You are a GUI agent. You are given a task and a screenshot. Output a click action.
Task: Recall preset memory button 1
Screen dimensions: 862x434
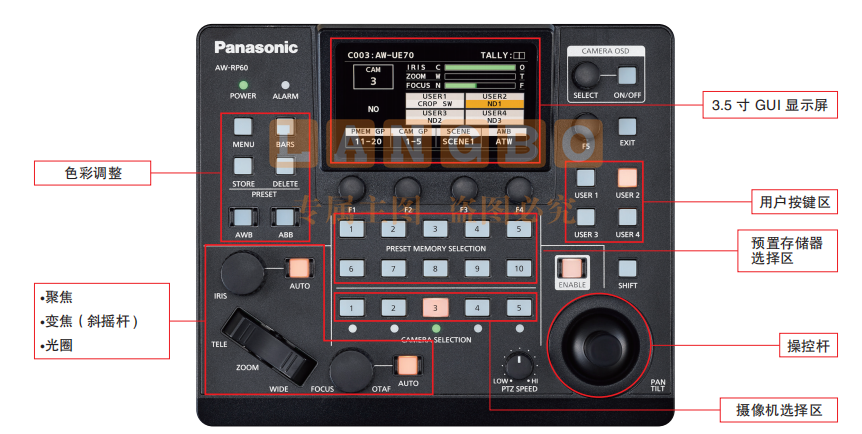(x=351, y=229)
